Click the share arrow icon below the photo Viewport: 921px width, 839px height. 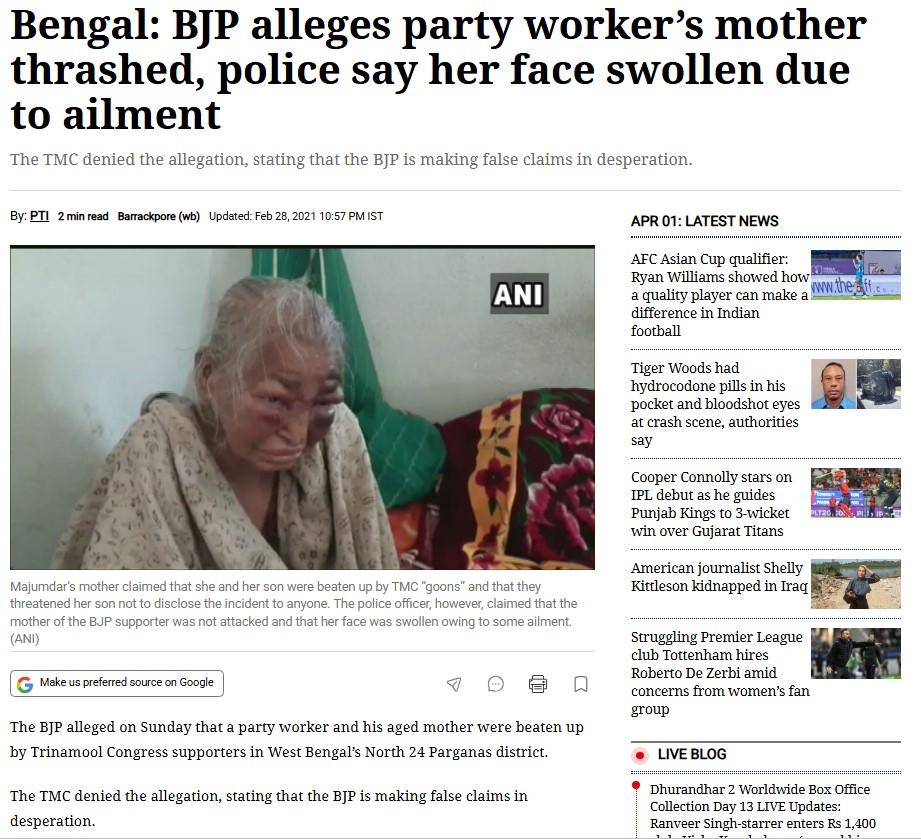[454, 684]
